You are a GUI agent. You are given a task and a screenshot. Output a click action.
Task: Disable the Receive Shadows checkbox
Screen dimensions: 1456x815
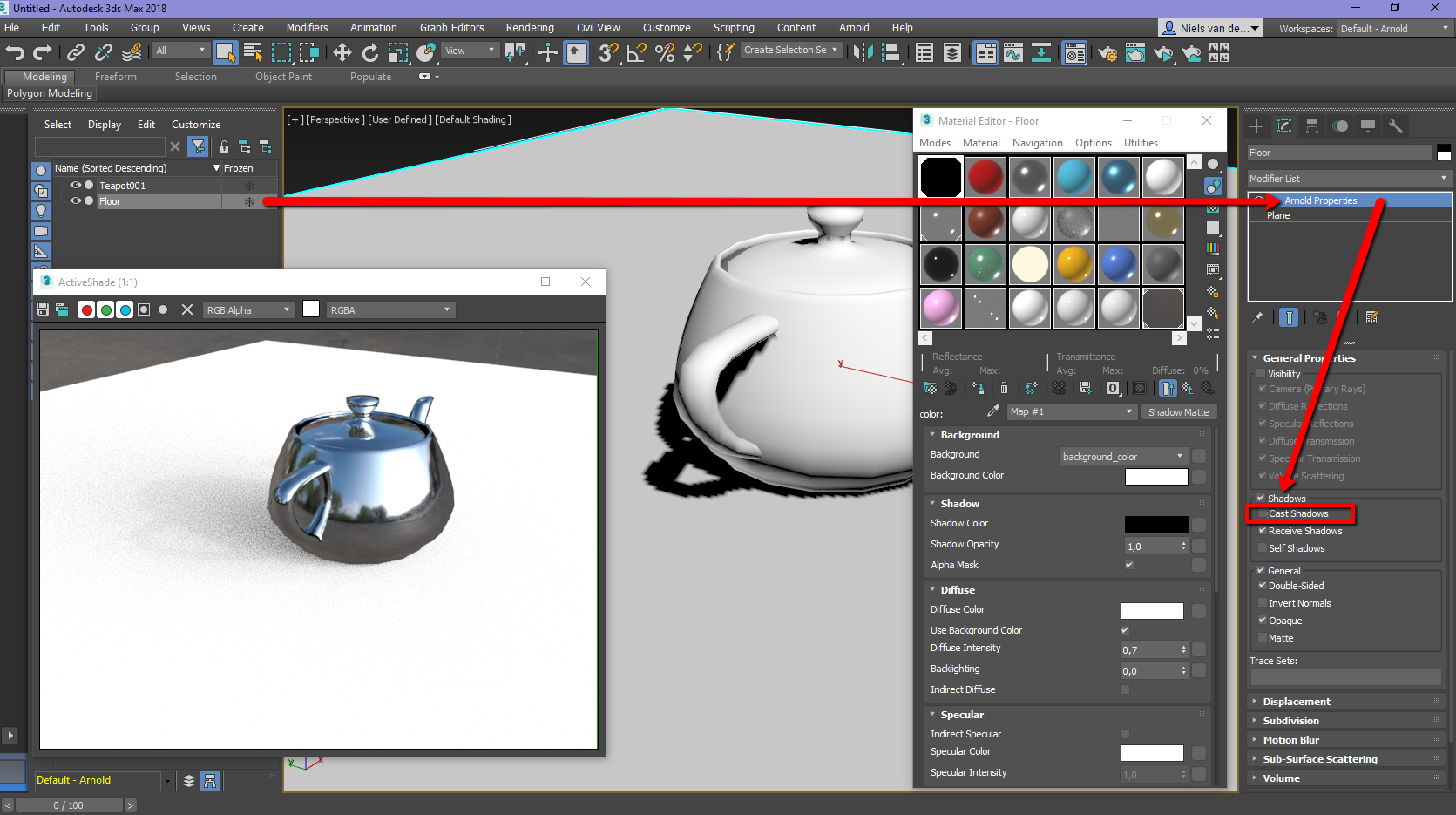(1262, 530)
